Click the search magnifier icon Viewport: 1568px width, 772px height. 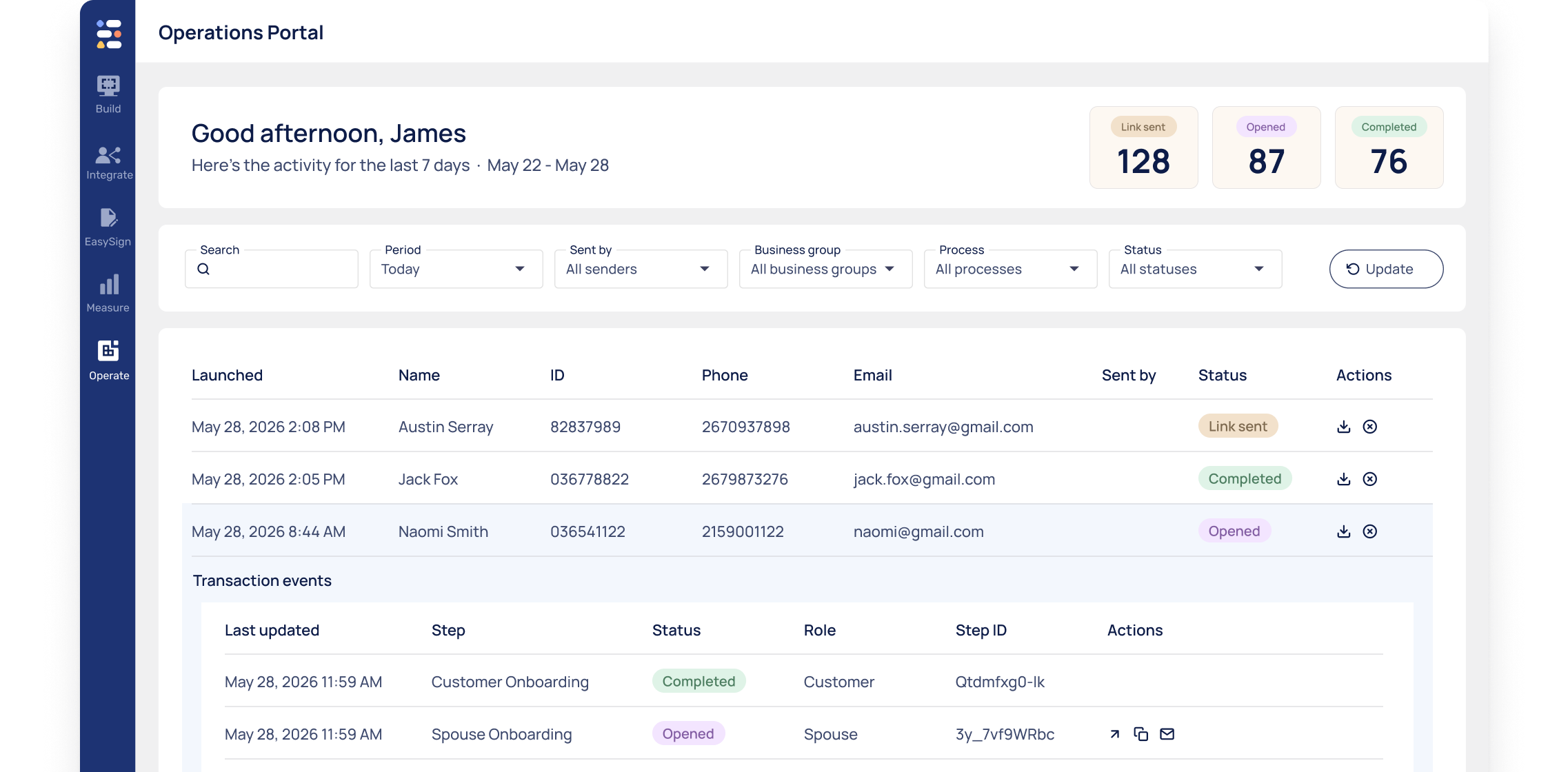(203, 269)
